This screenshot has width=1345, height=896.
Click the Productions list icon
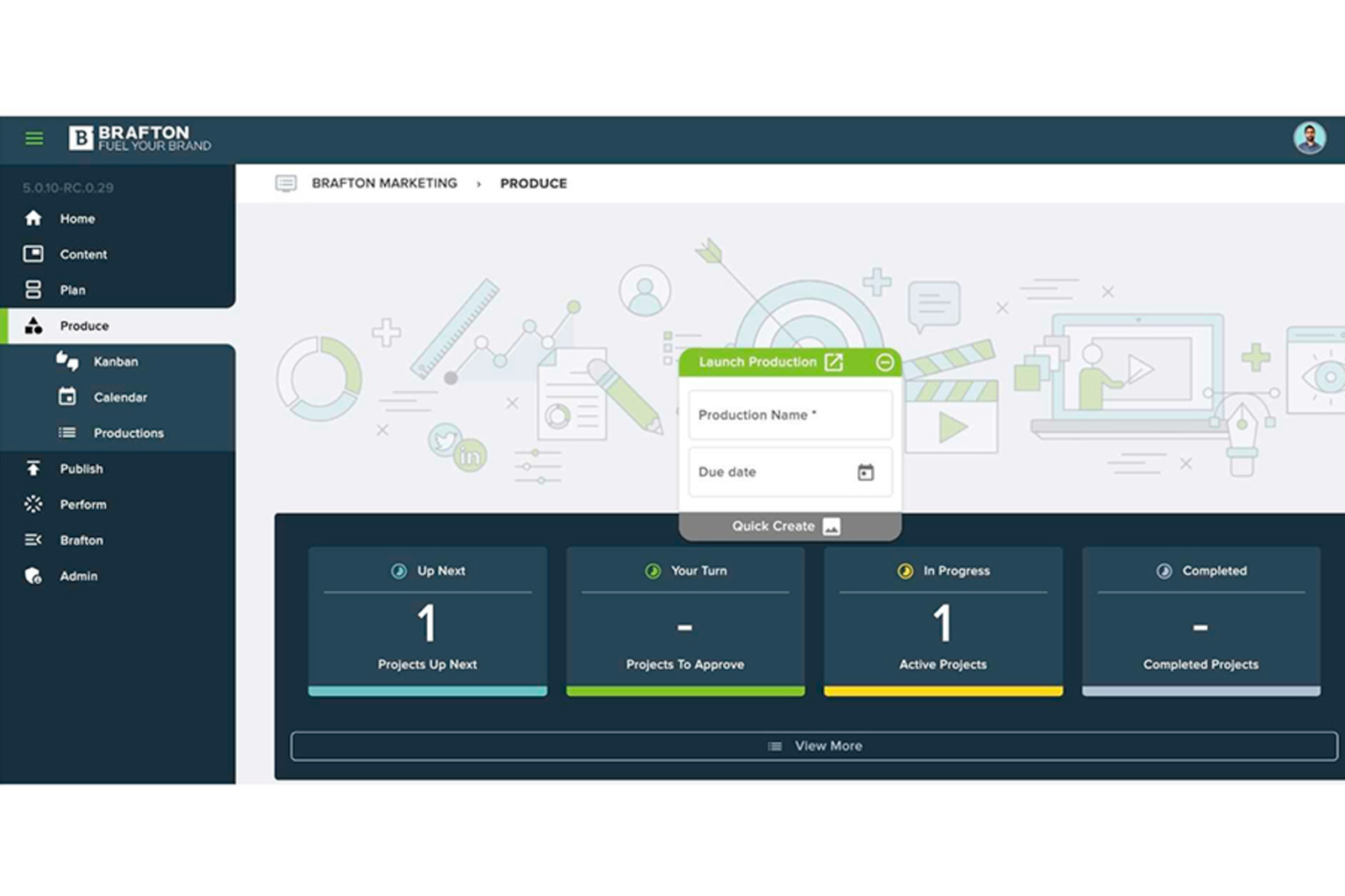pyautogui.click(x=68, y=433)
